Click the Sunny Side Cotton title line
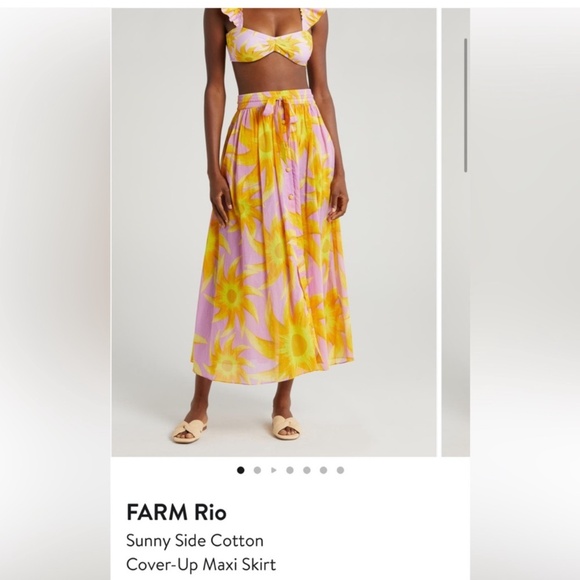 click(x=195, y=541)
